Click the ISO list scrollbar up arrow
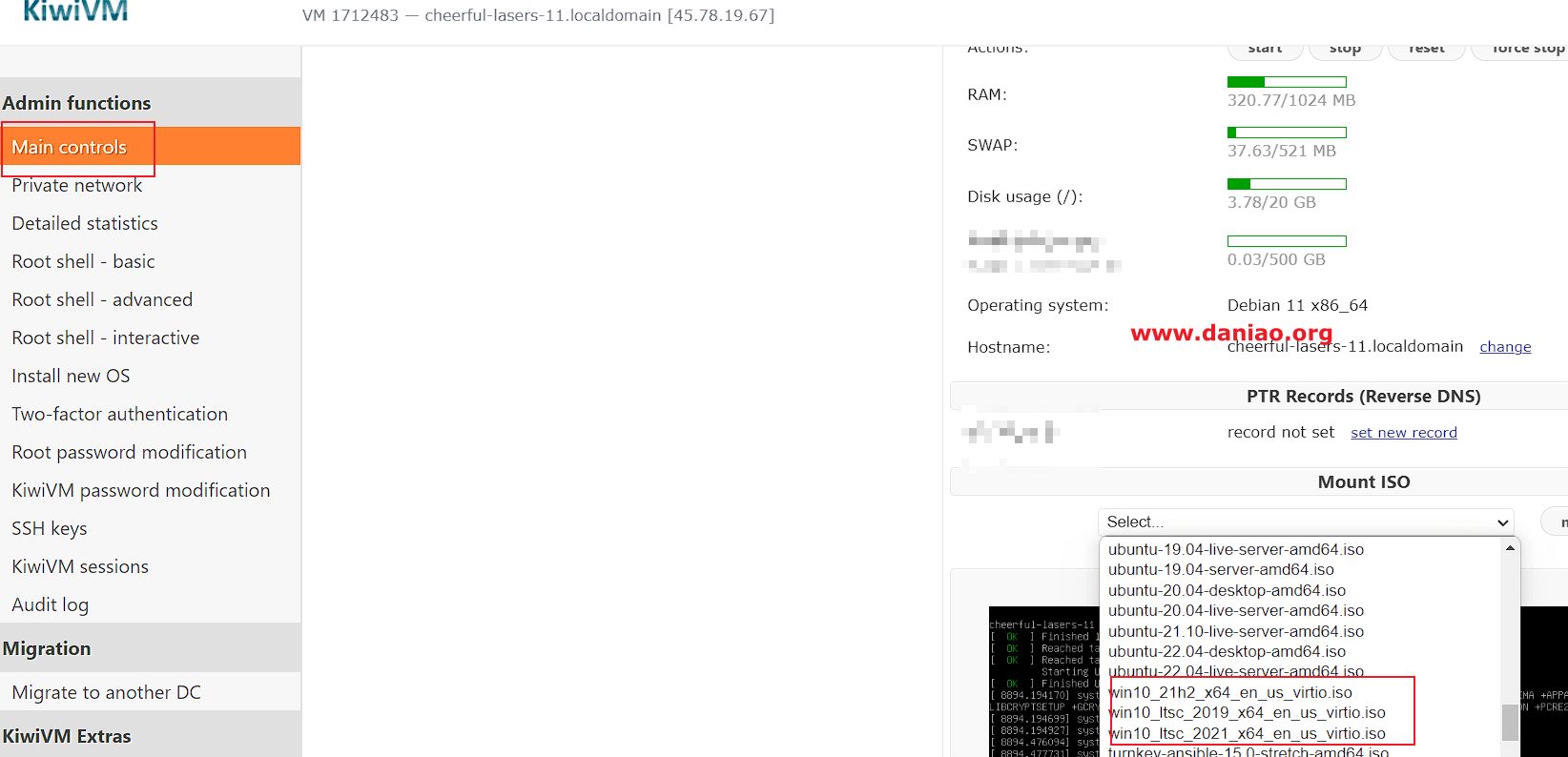Image resolution: width=1568 pixels, height=757 pixels. pos(1510,548)
